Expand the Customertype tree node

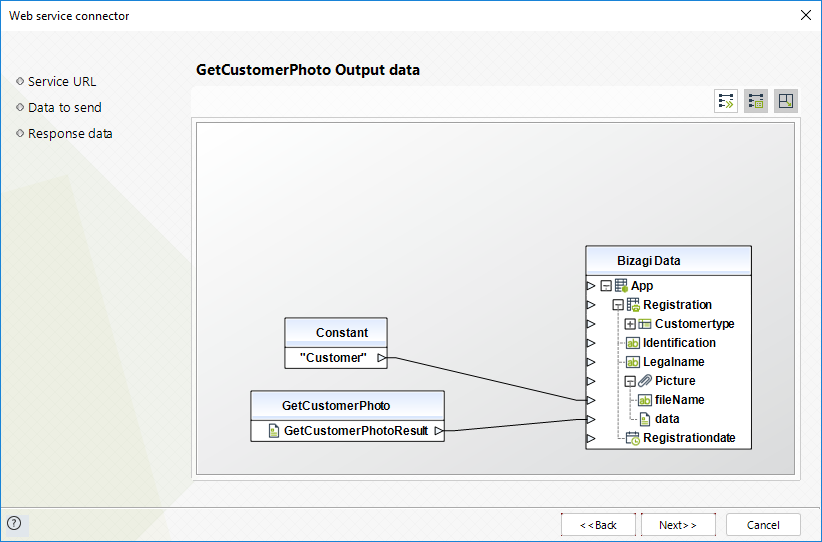pos(630,324)
